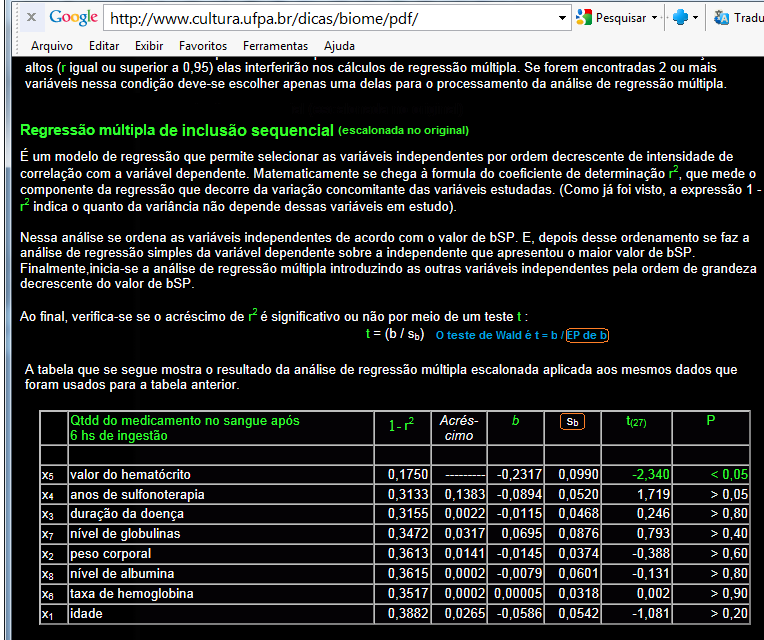Click row 'nível de albumina'
The height and width of the screenshot is (640, 764).
coord(395,574)
